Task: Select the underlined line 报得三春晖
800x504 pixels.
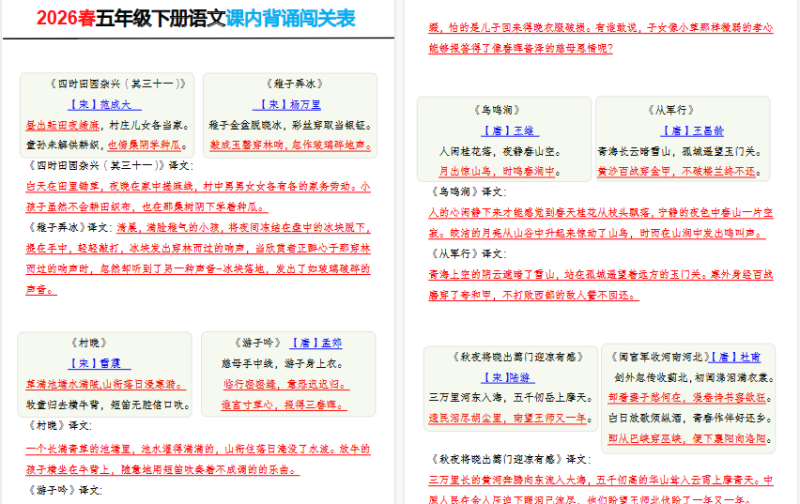Action: point(309,405)
